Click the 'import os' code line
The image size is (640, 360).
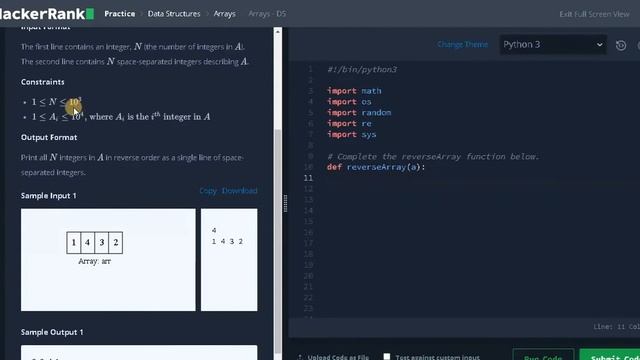click(x=349, y=102)
